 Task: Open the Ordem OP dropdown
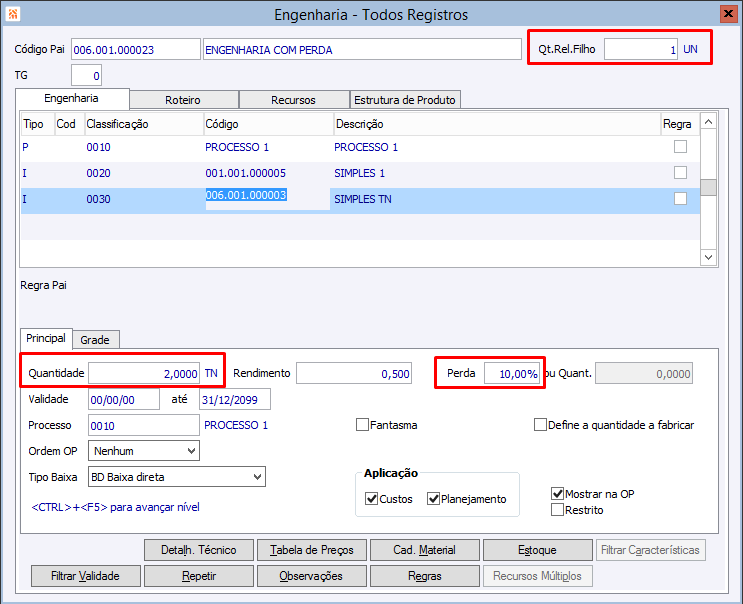[191, 451]
